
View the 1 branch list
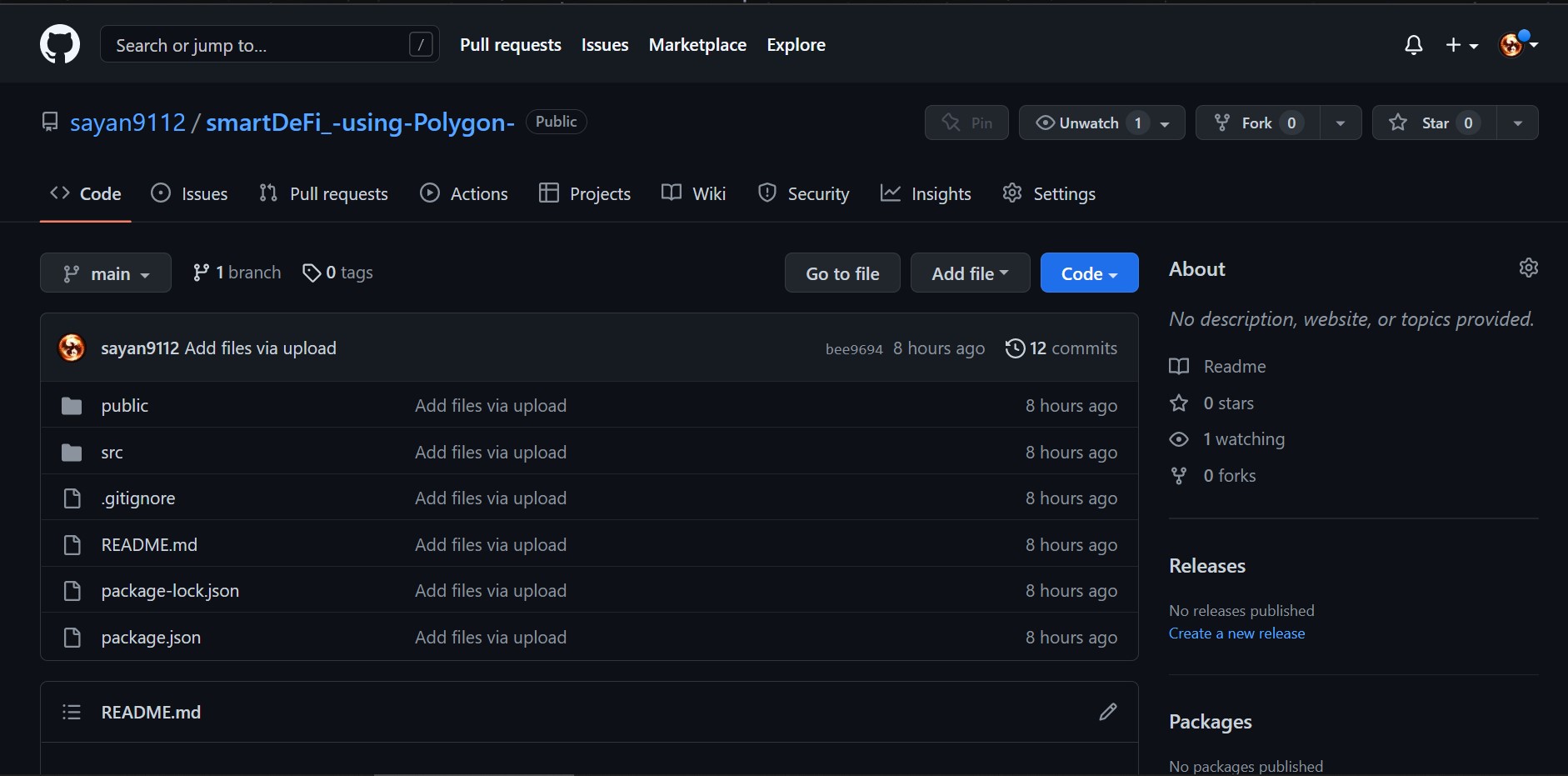(x=237, y=273)
